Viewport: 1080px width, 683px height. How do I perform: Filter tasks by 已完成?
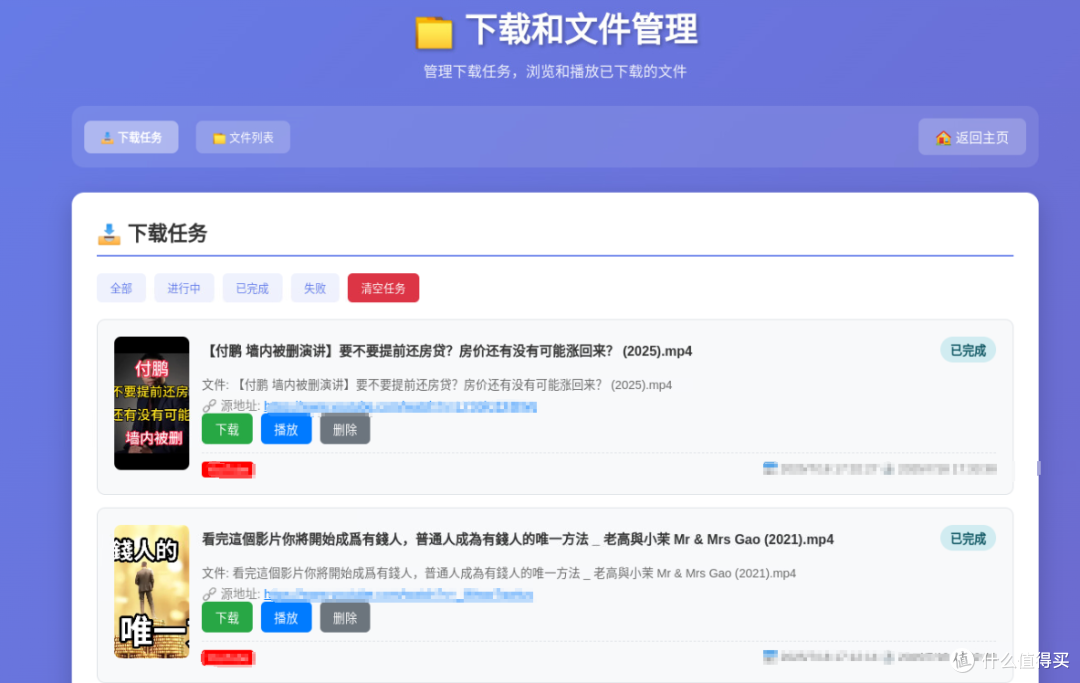pyautogui.click(x=252, y=288)
